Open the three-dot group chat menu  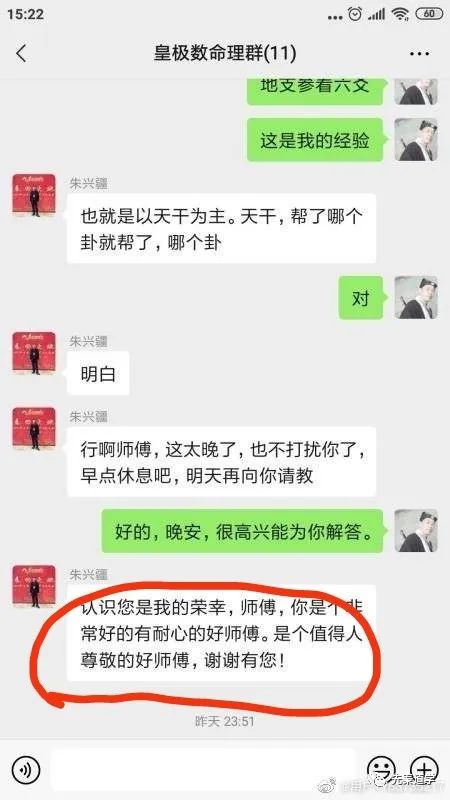[419, 54]
